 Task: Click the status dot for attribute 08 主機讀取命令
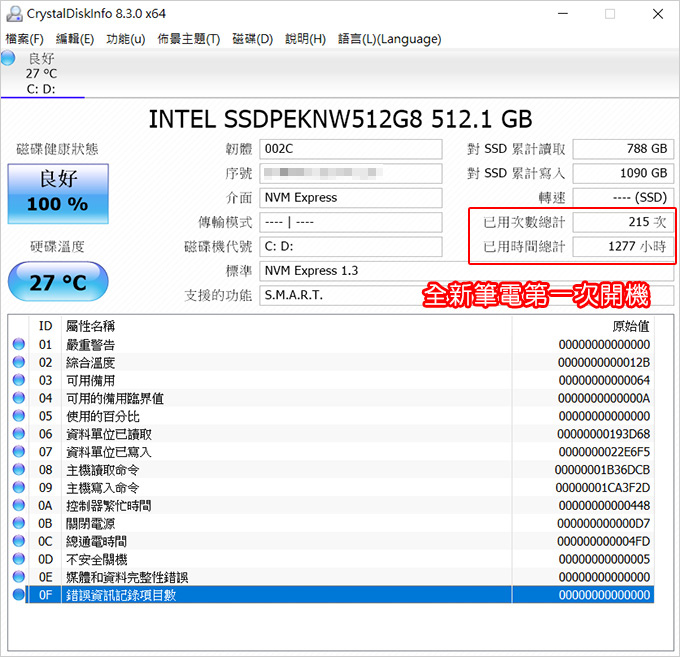tap(19, 469)
